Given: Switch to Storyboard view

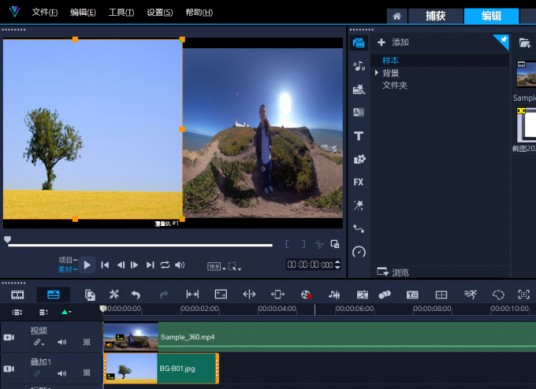Looking at the screenshot, I should pos(17,295).
